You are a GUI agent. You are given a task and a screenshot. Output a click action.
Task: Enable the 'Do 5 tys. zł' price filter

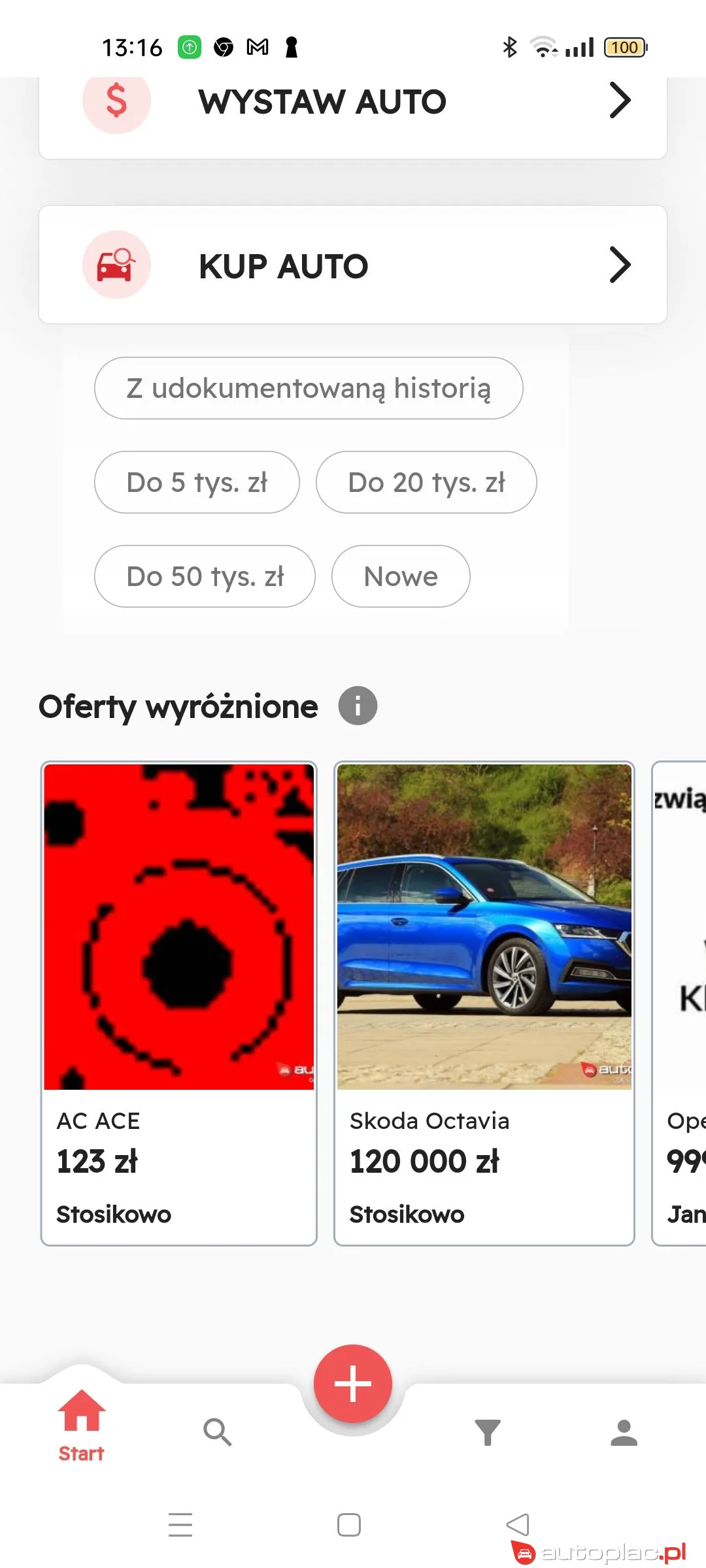pos(197,482)
